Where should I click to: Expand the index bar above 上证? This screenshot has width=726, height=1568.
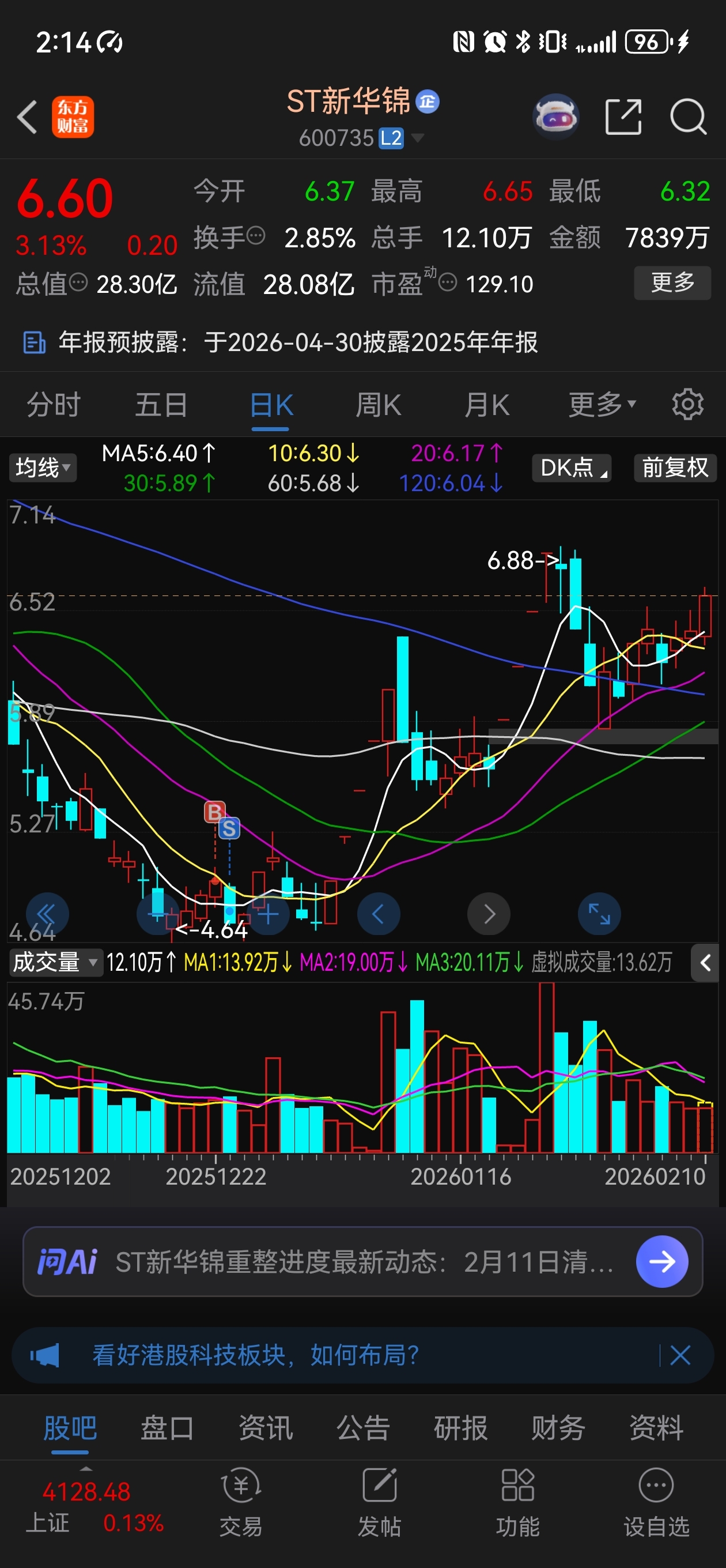pyautogui.click(x=86, y=1469)
